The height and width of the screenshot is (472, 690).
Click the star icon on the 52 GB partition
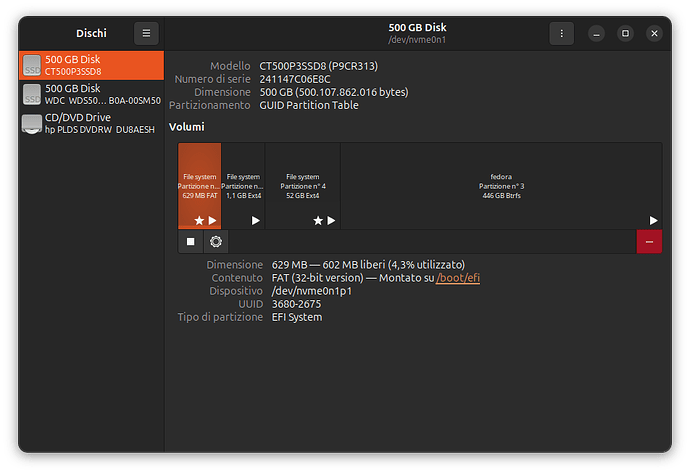point(318,220)
